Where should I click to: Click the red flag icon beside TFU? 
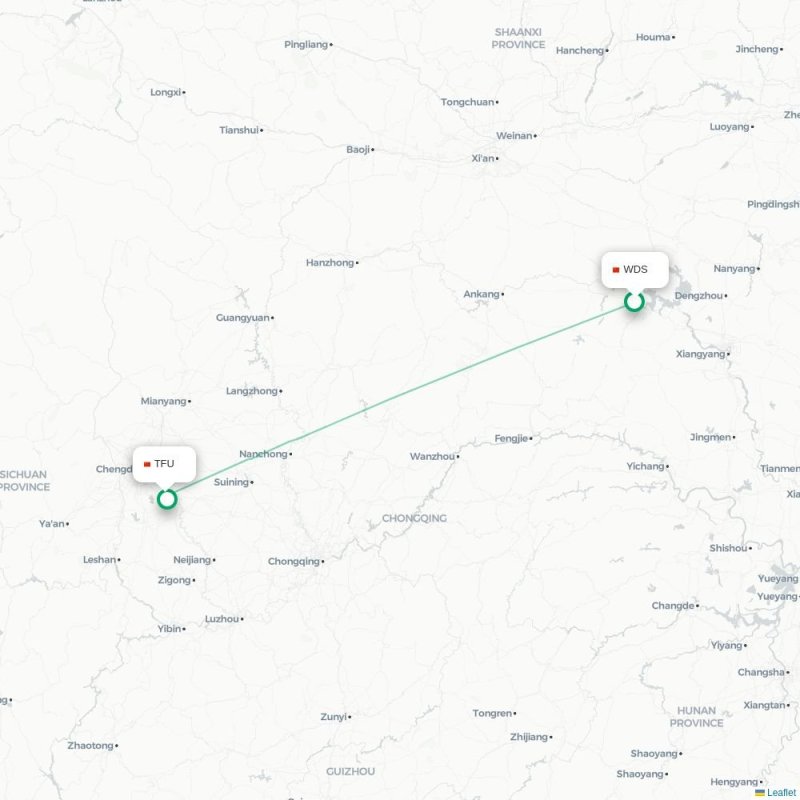[147, 464]
